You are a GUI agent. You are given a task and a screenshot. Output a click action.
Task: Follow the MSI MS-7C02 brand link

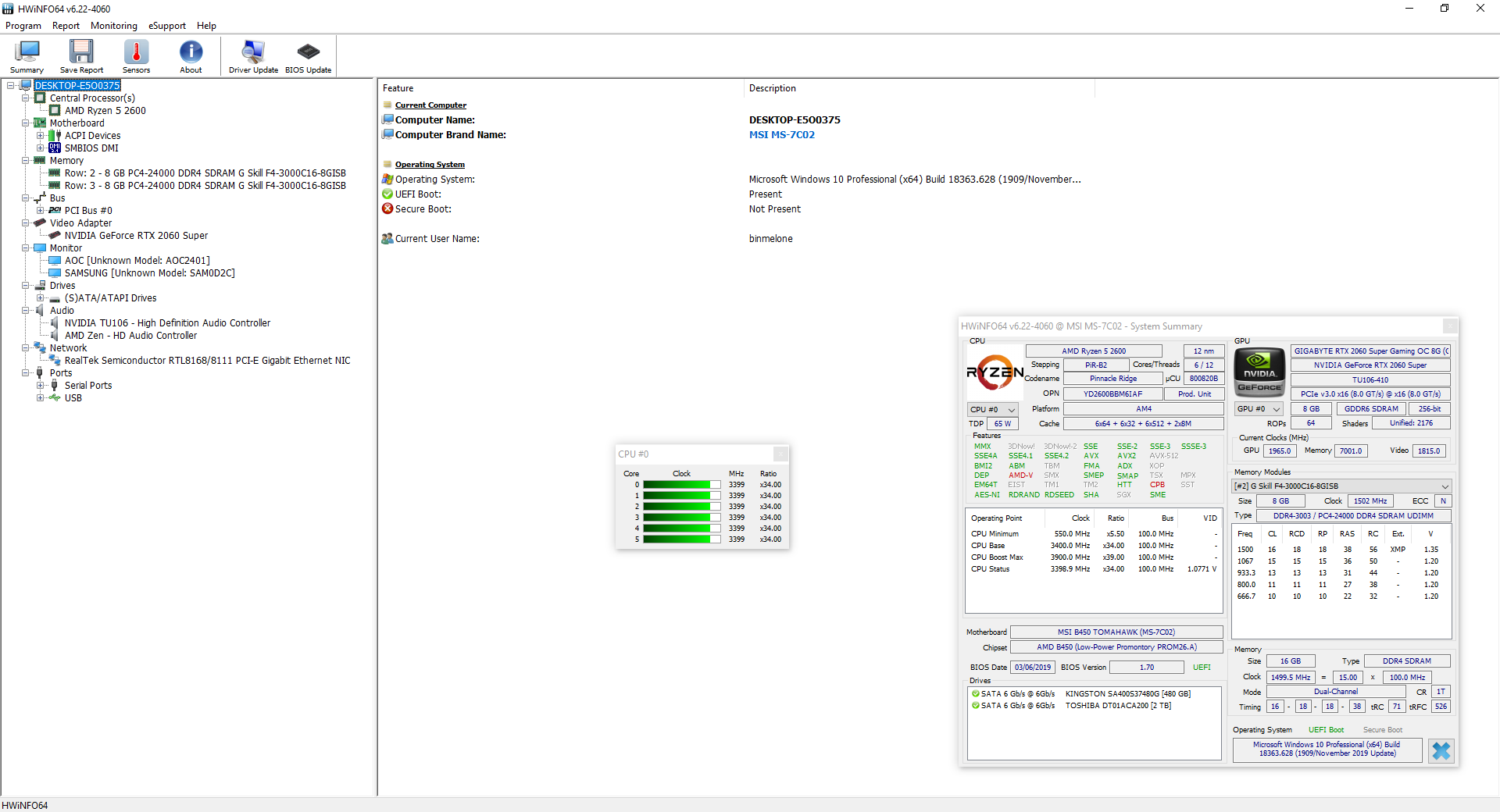click(782, 135)
